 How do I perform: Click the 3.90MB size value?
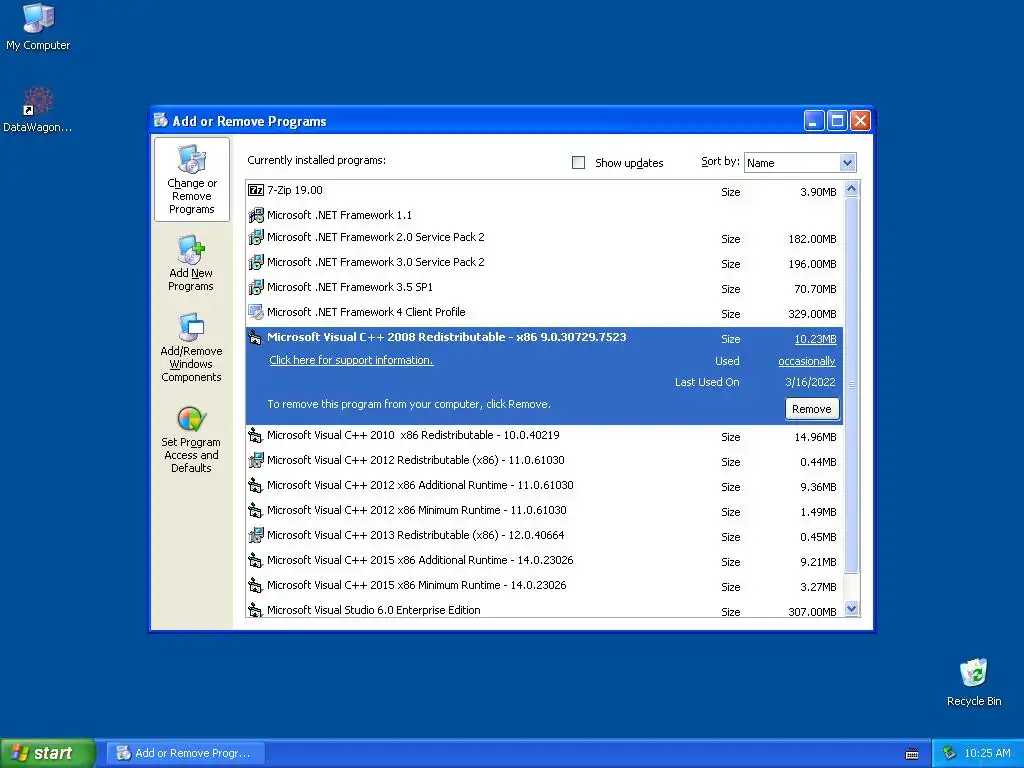(x=818, y=192)
